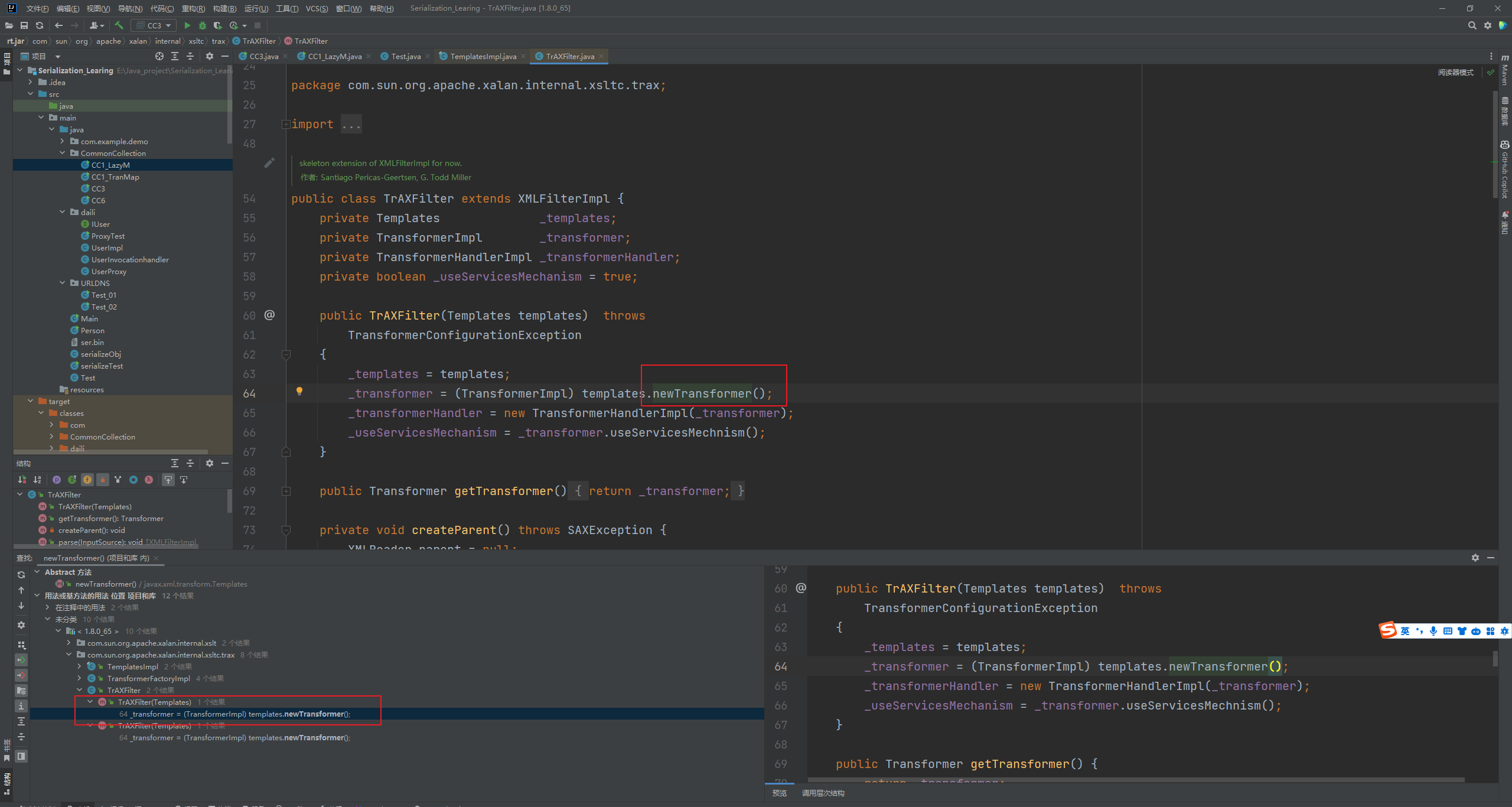Screen dimensions: 1512x807
Task: Click the Info 'i' icon in Find strip
Action: click(21, 706)
